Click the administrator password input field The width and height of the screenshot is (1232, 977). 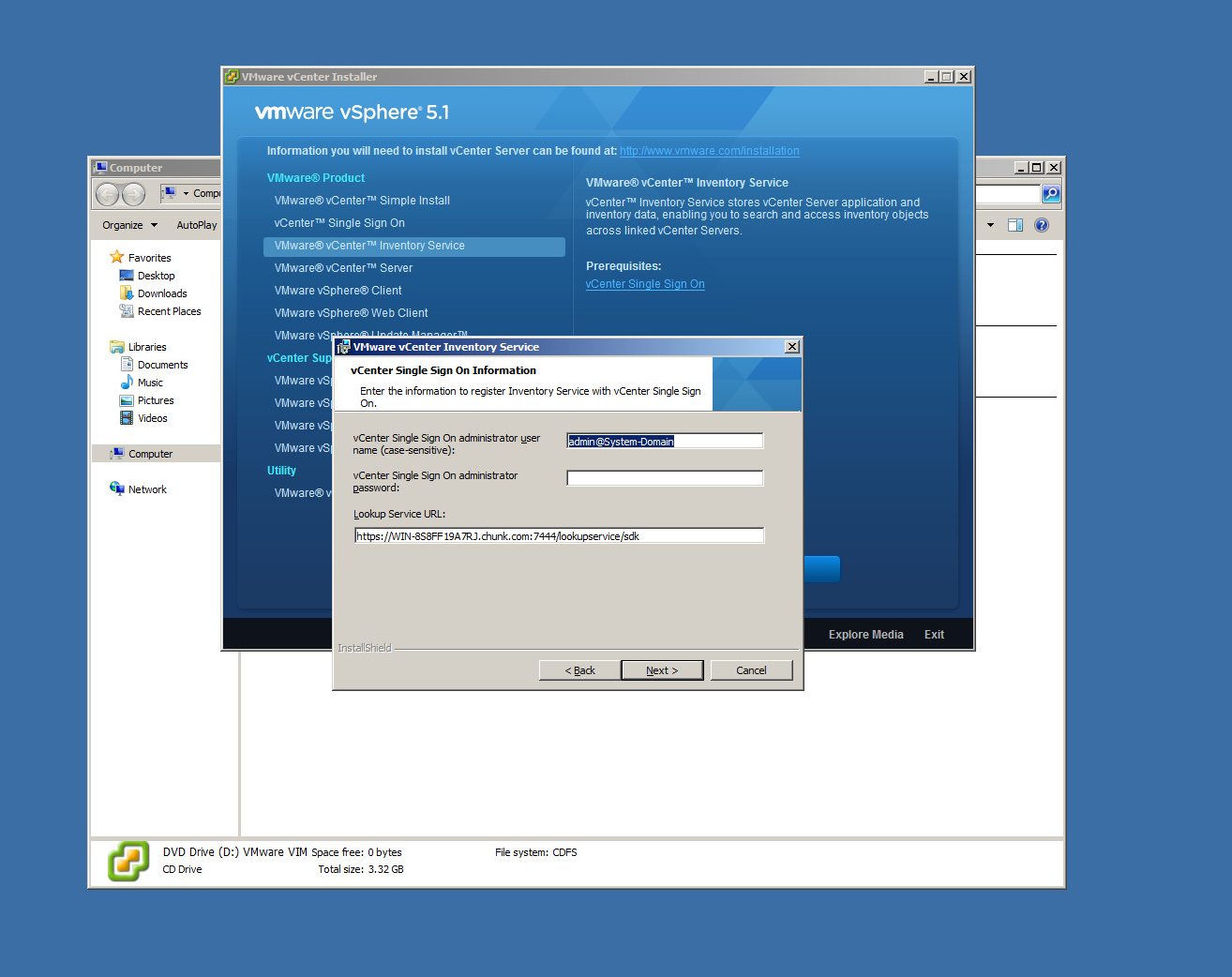(x=665, y=478)
